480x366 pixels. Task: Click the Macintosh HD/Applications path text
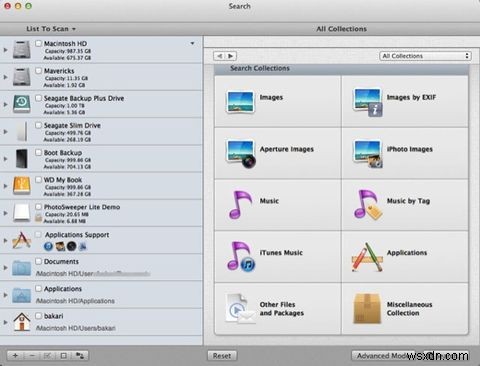coord(75,301)
